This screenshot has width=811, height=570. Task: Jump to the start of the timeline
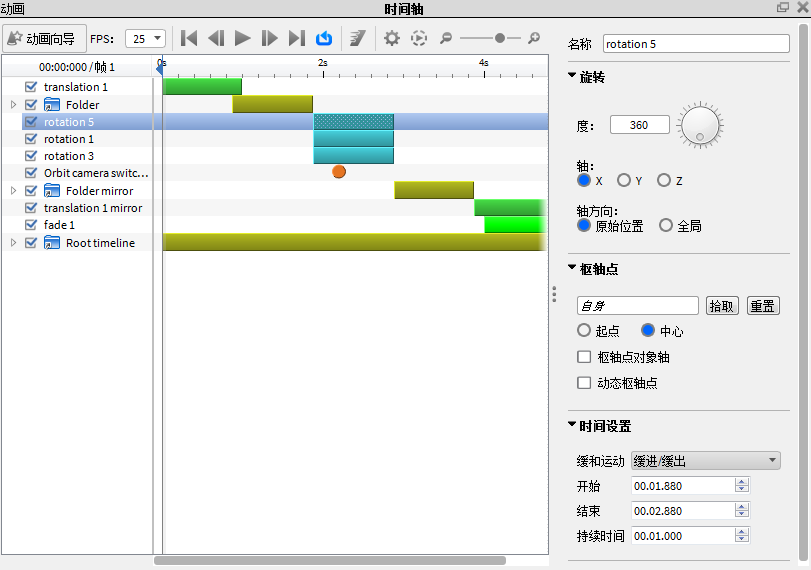[x=189, y=38]
